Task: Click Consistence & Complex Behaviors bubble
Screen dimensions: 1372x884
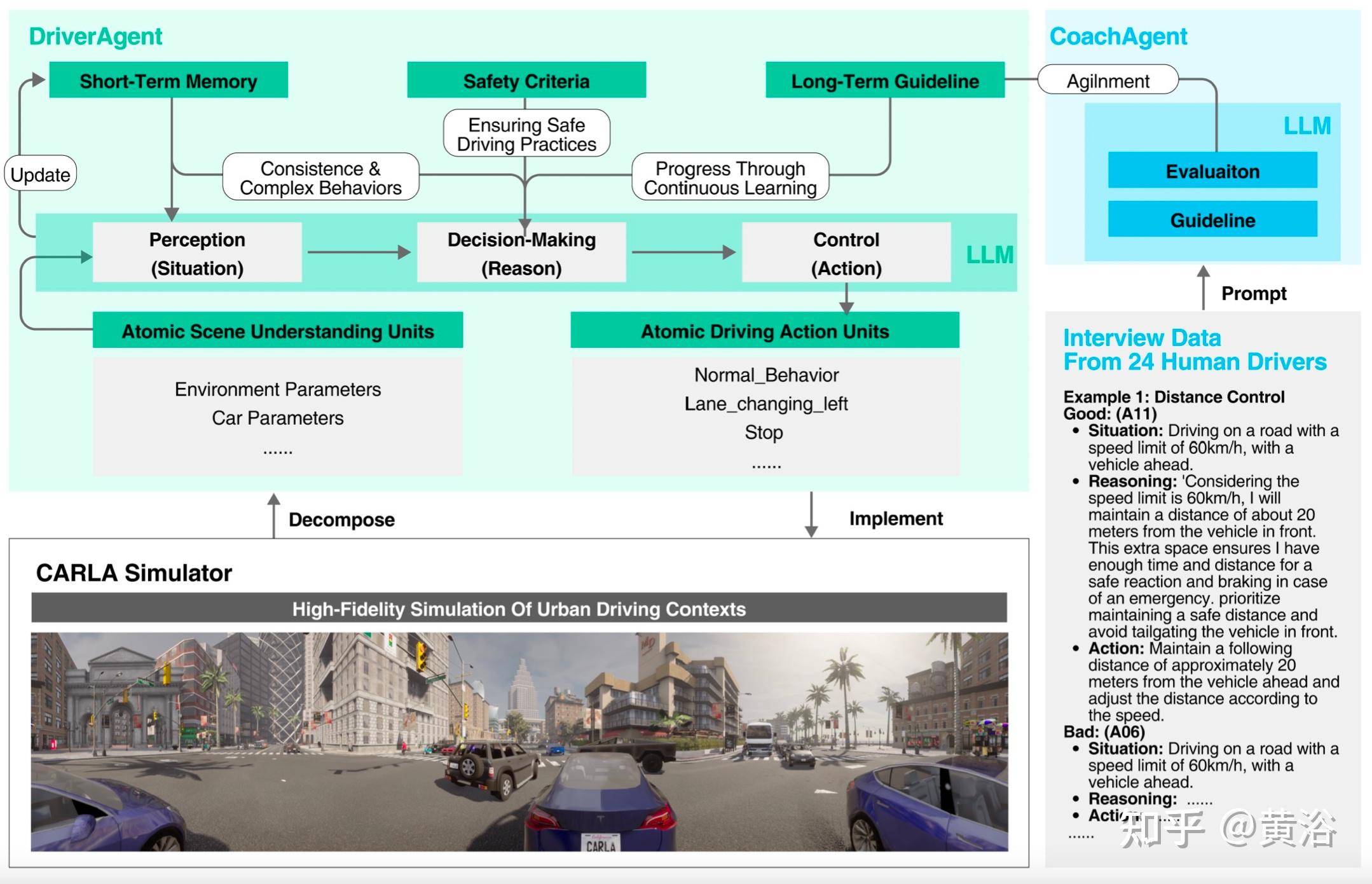Action: coord(320,177)
